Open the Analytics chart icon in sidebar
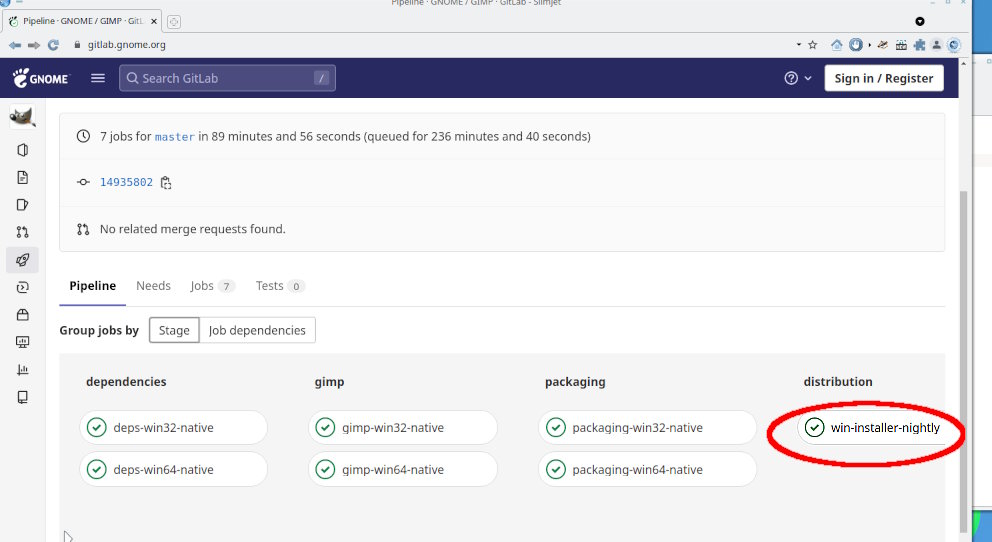 23,369
